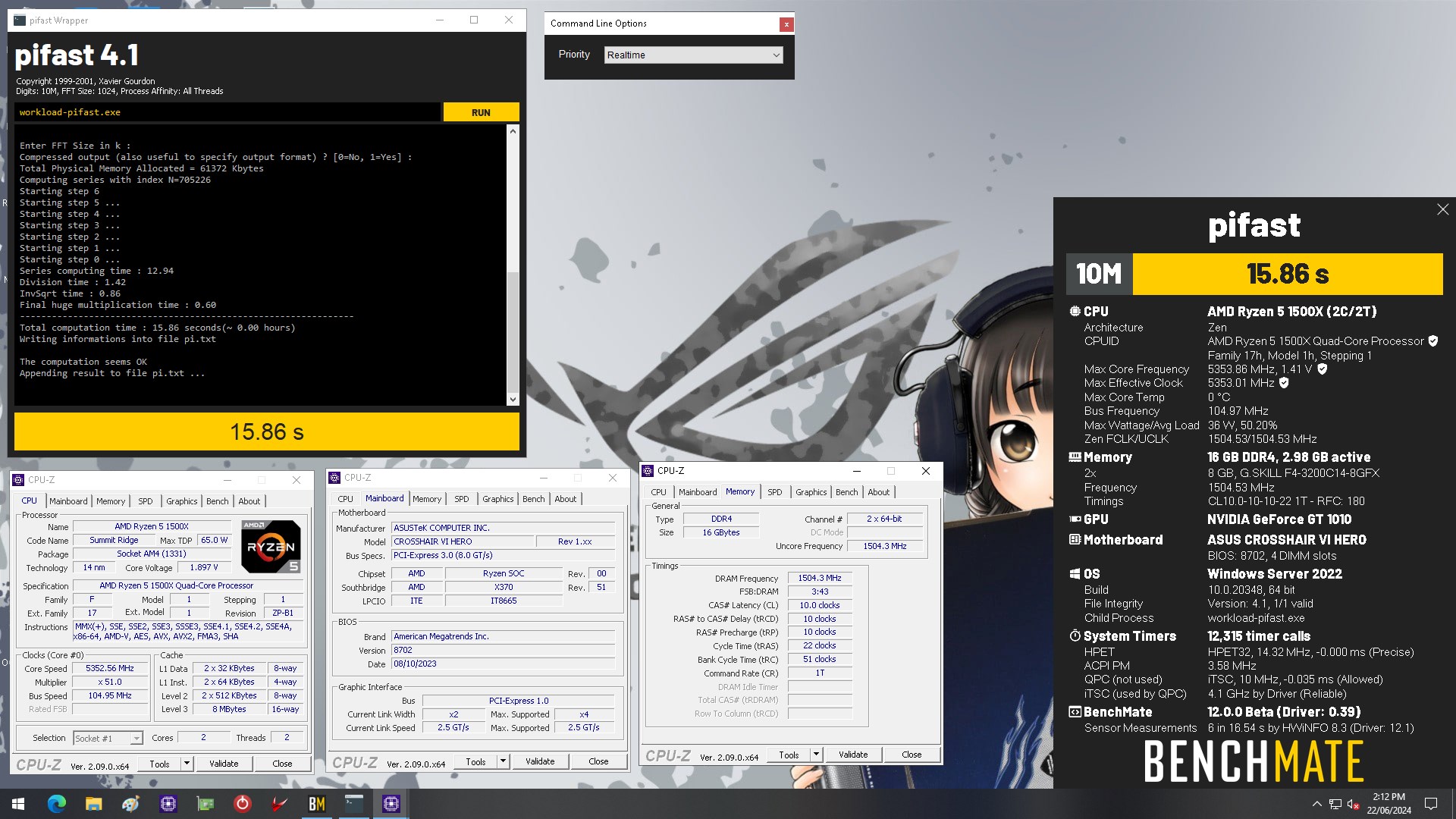
Task: Open Memory tab in CPU-Z Mainboard window
Action: 427,499
